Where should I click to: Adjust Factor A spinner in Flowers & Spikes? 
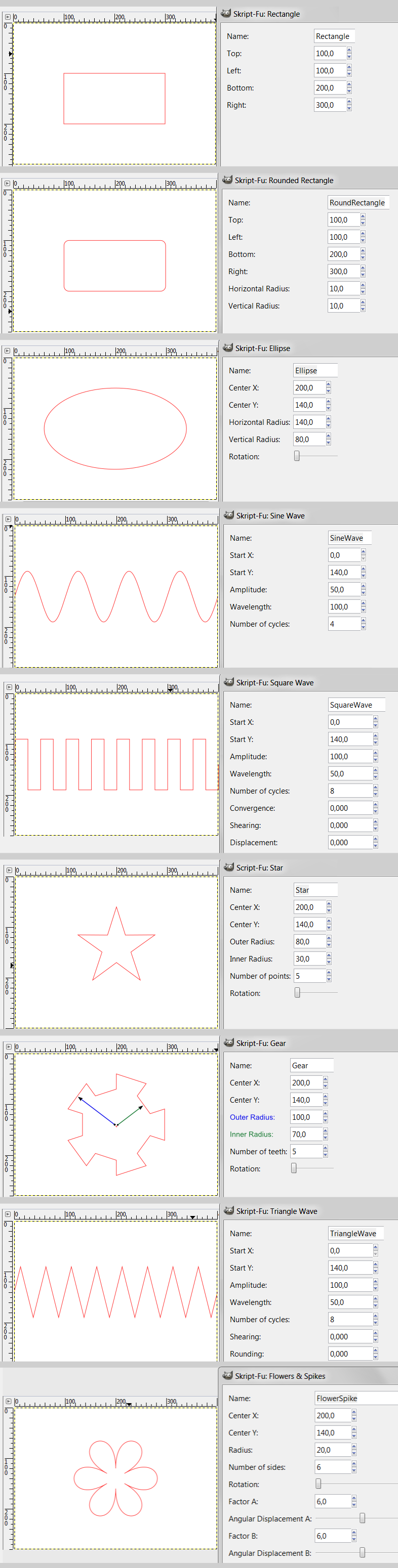pos(354,1501)
